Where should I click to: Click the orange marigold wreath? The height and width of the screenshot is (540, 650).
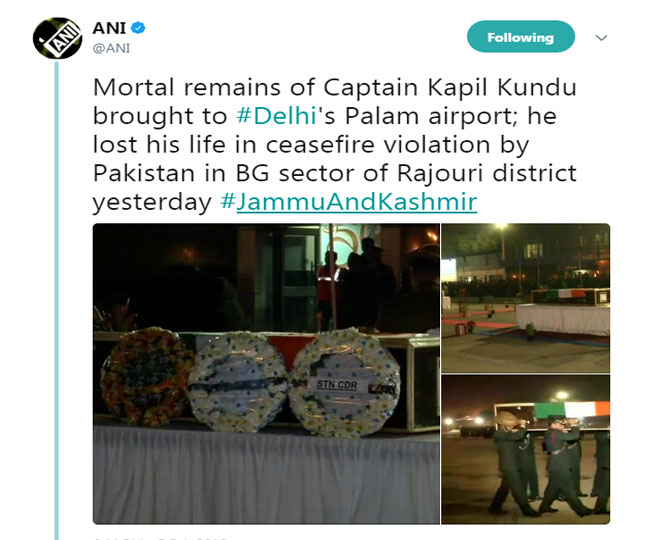tap(146, 376)
